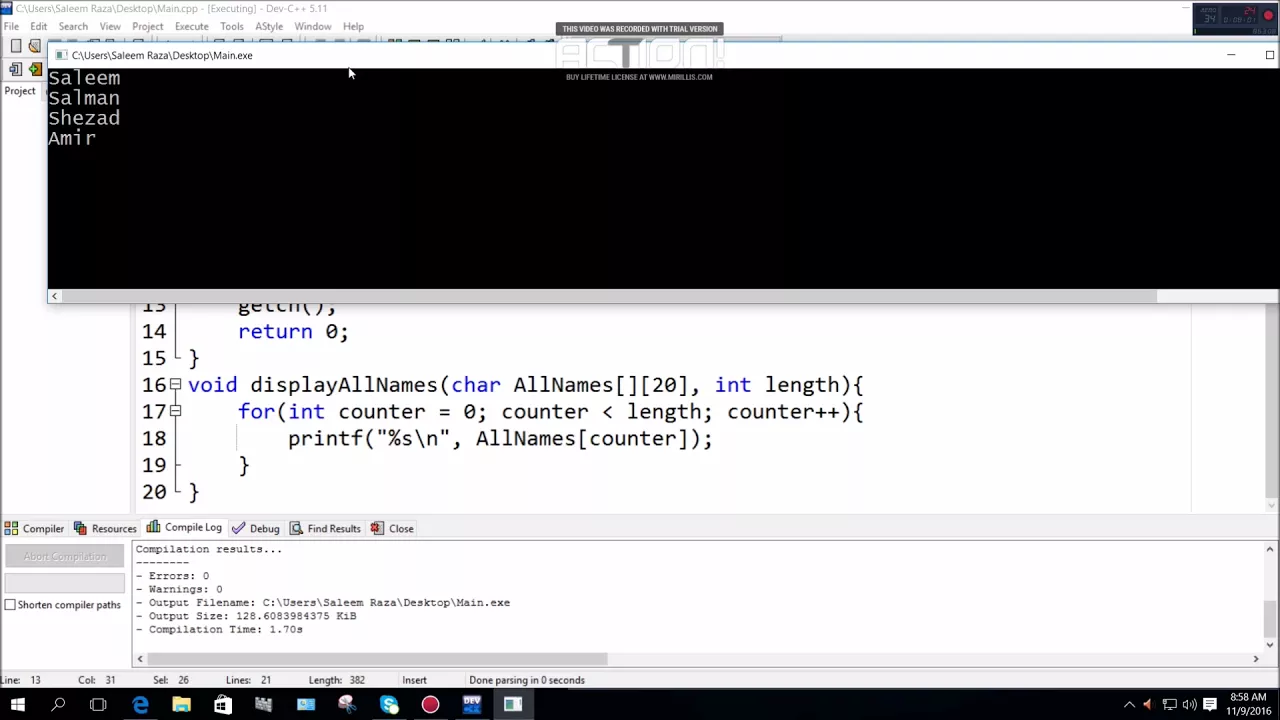Click the Abort Compilation button
Image resolution: width=1280 pixels, height=720 pixels.
(x=65, y=557)
